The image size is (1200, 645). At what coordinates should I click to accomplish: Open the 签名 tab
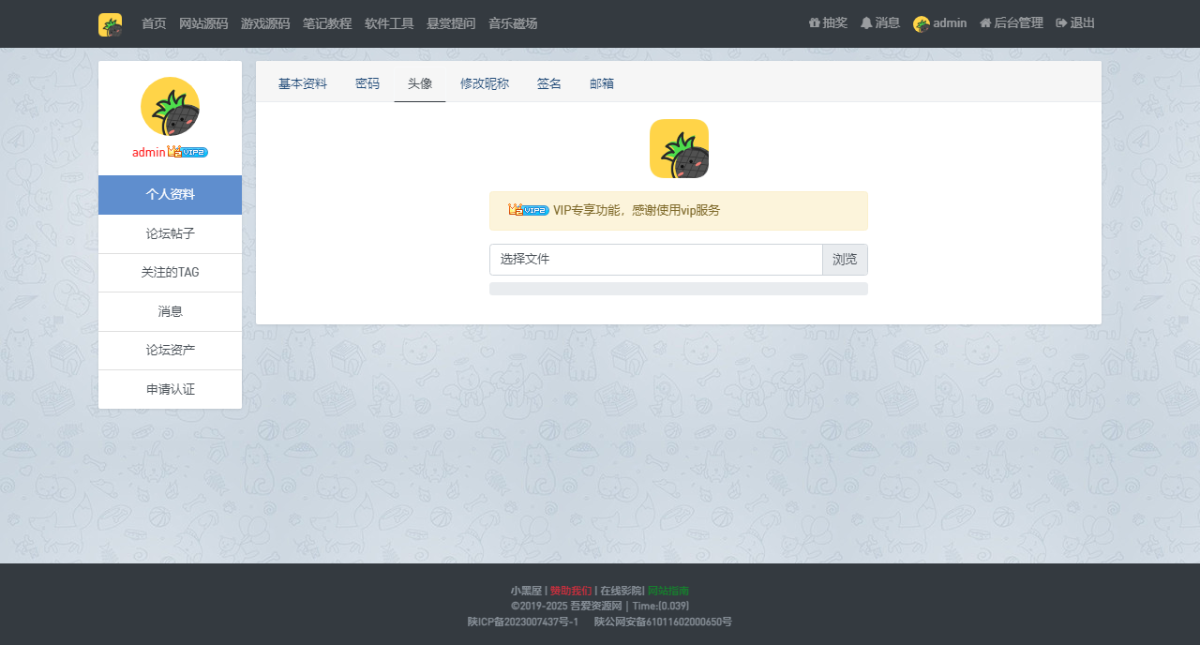(549, 84)
